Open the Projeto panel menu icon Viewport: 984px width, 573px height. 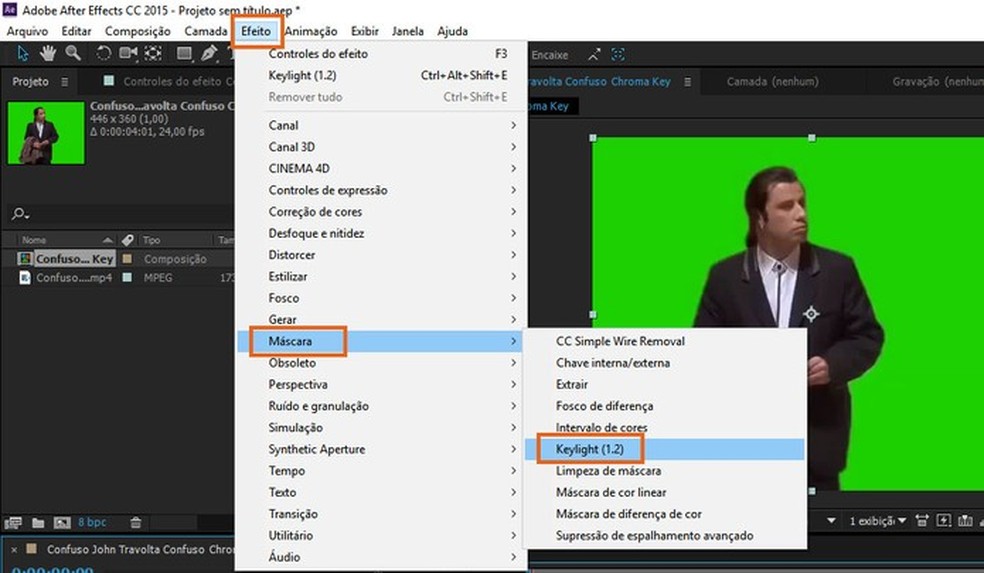(65, 82)
